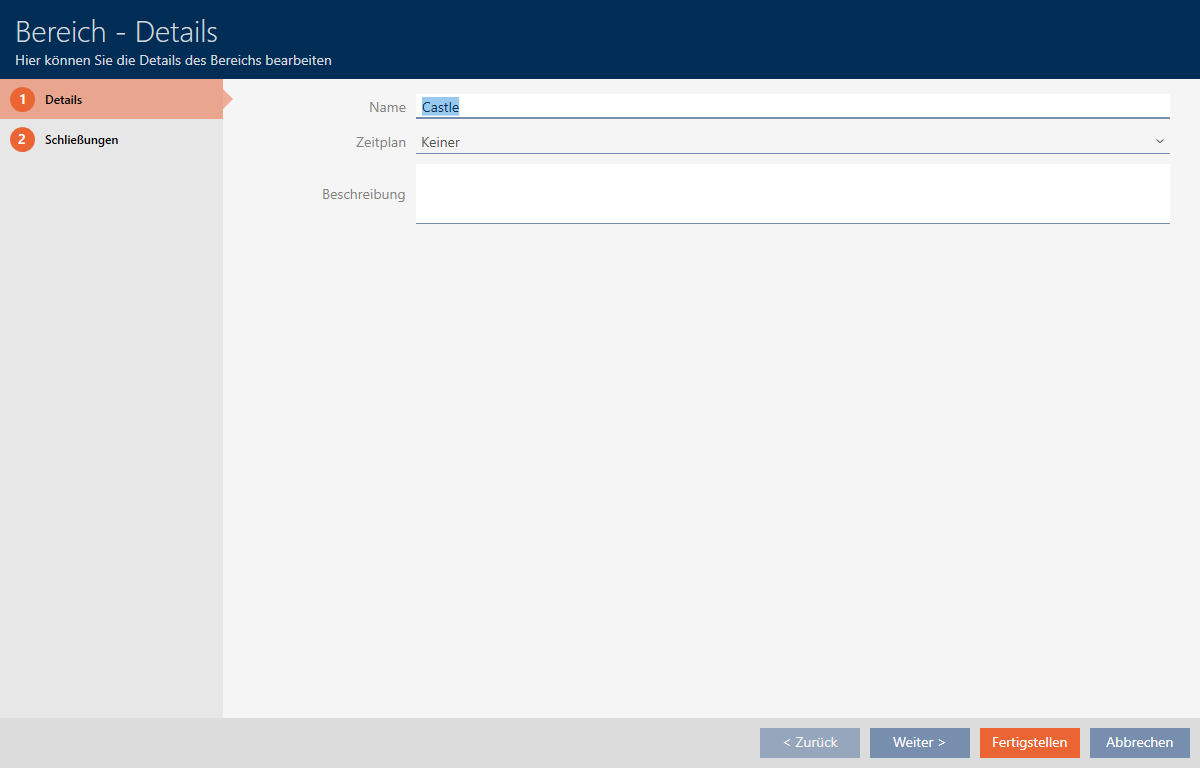
Task: Click the Name input field
Action: 800,107
